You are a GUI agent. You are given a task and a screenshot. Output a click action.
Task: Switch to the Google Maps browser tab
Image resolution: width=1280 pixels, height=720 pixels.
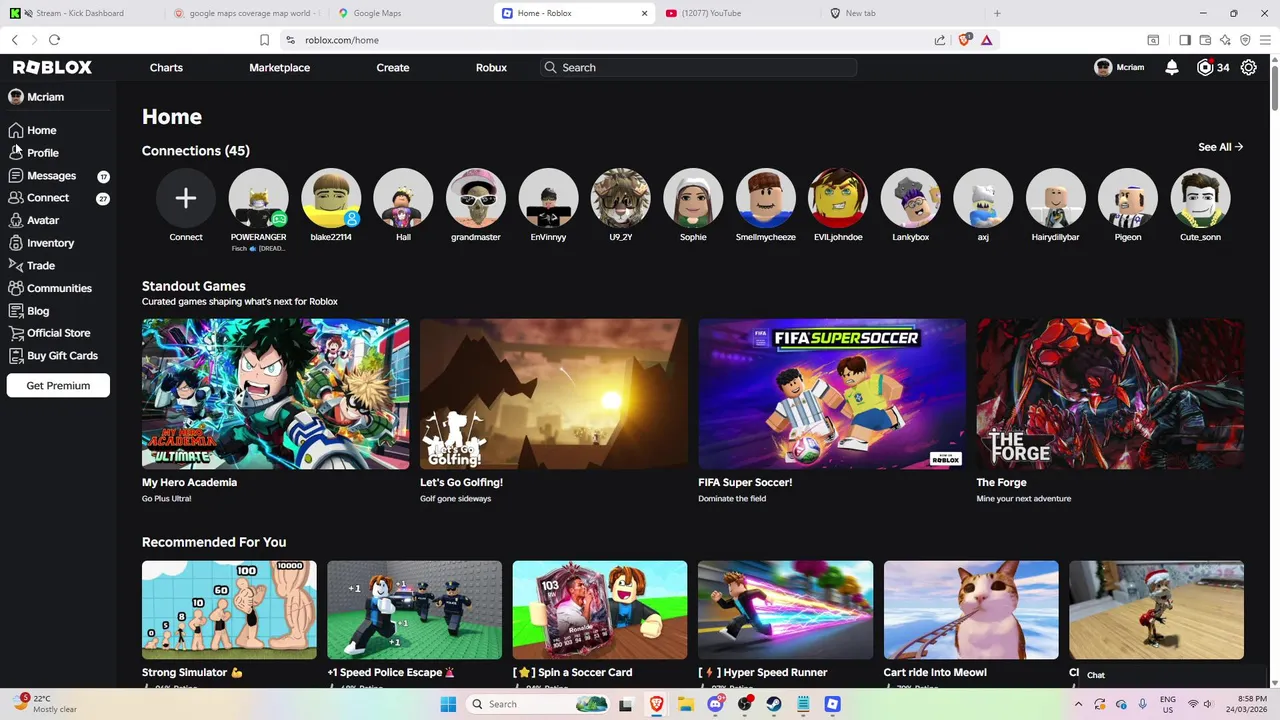(x=410, y=13)
